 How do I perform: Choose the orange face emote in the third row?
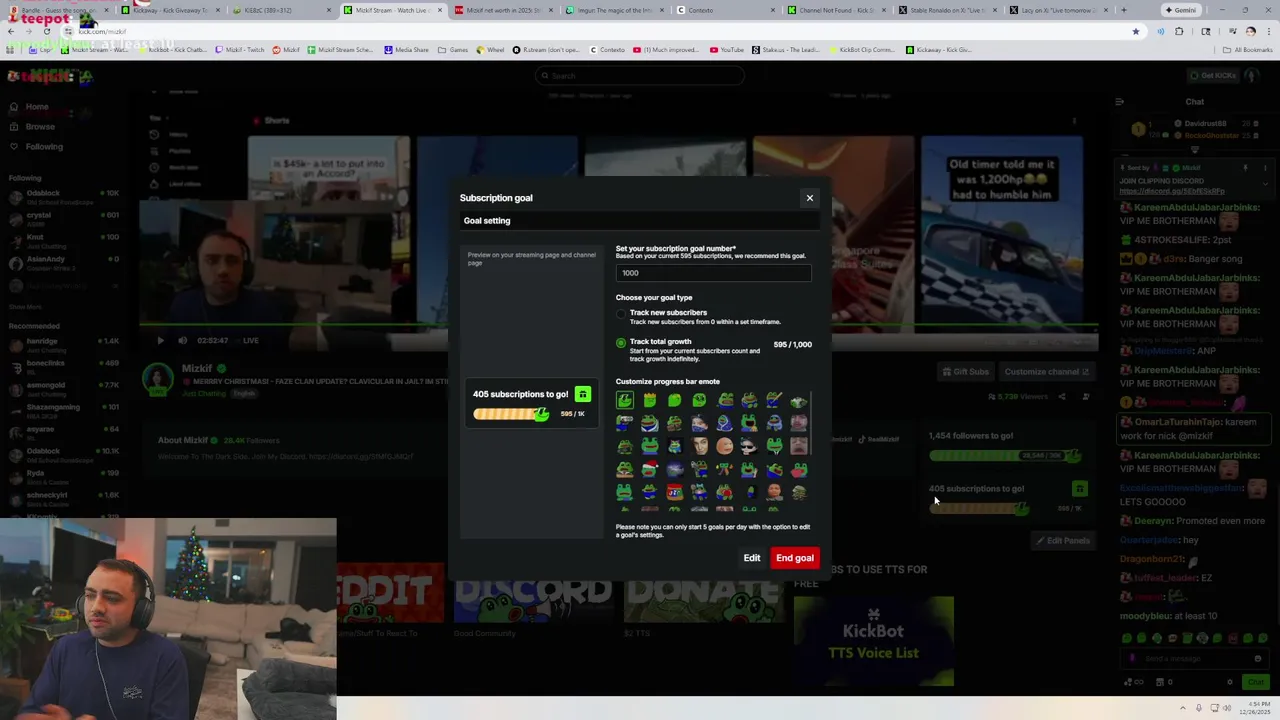point(724,446)
